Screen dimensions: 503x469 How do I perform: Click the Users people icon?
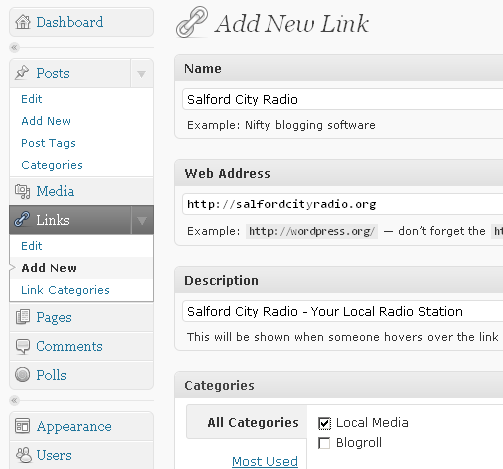pyautogui.click(x=24, y=455)
